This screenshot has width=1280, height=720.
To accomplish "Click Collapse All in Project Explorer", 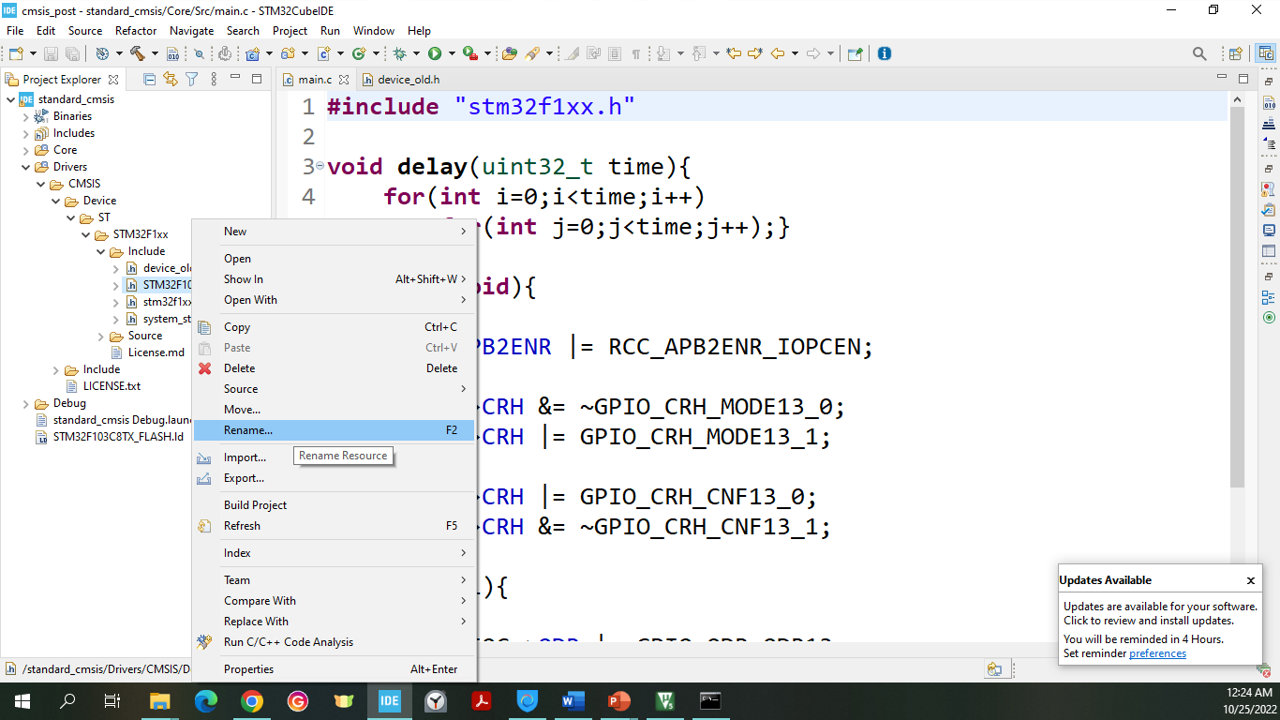I will tap(150, 79).
